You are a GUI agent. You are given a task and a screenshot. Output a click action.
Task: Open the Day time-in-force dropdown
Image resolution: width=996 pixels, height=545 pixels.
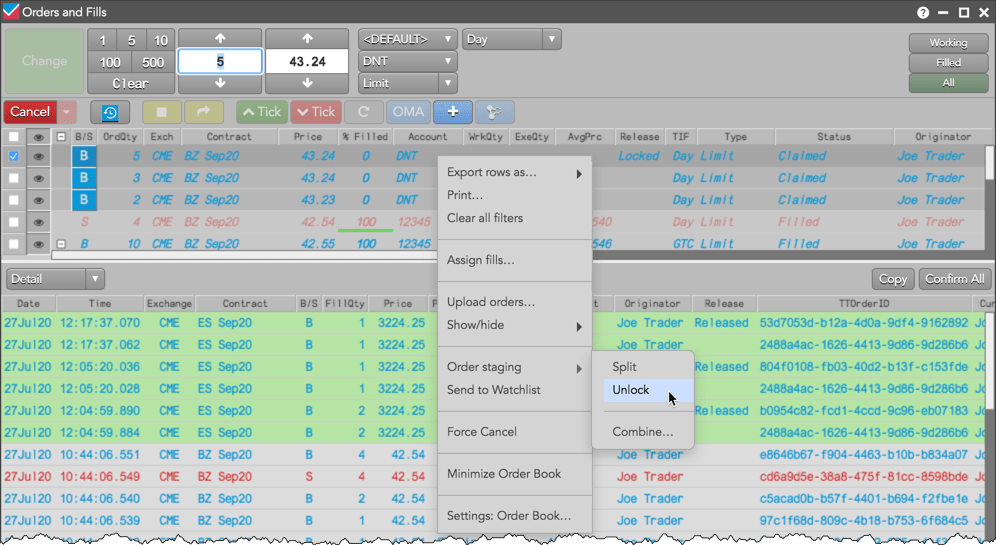[511, 39]
